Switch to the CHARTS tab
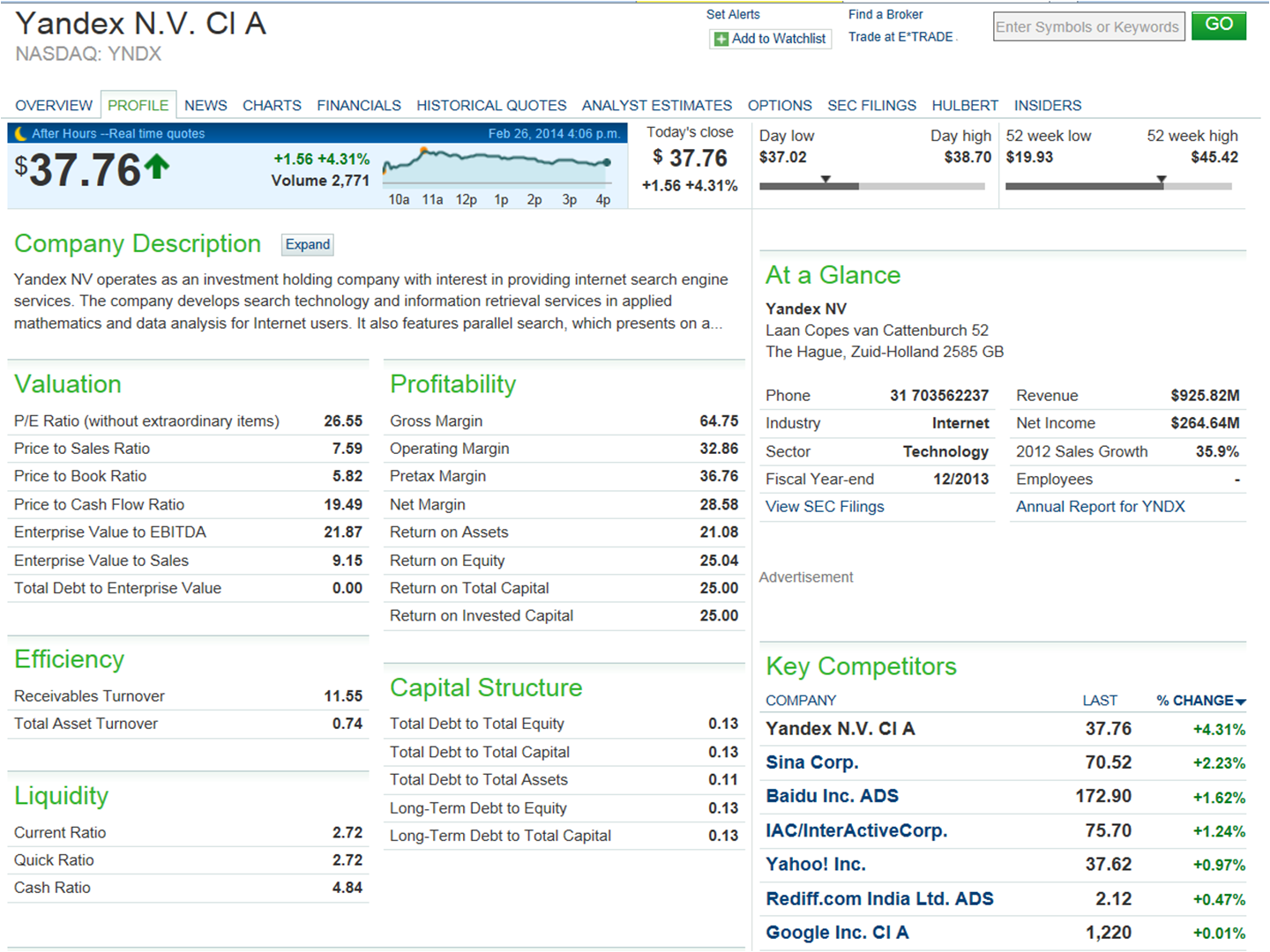The image size is (1270, 952). click(x=272, y=105)
